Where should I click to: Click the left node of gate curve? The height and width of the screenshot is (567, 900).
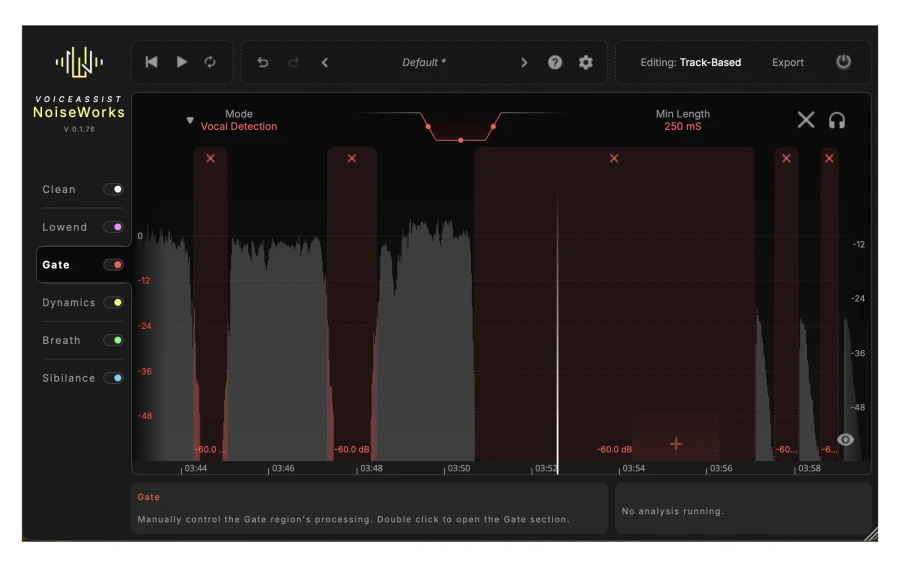tap(428, 126)
